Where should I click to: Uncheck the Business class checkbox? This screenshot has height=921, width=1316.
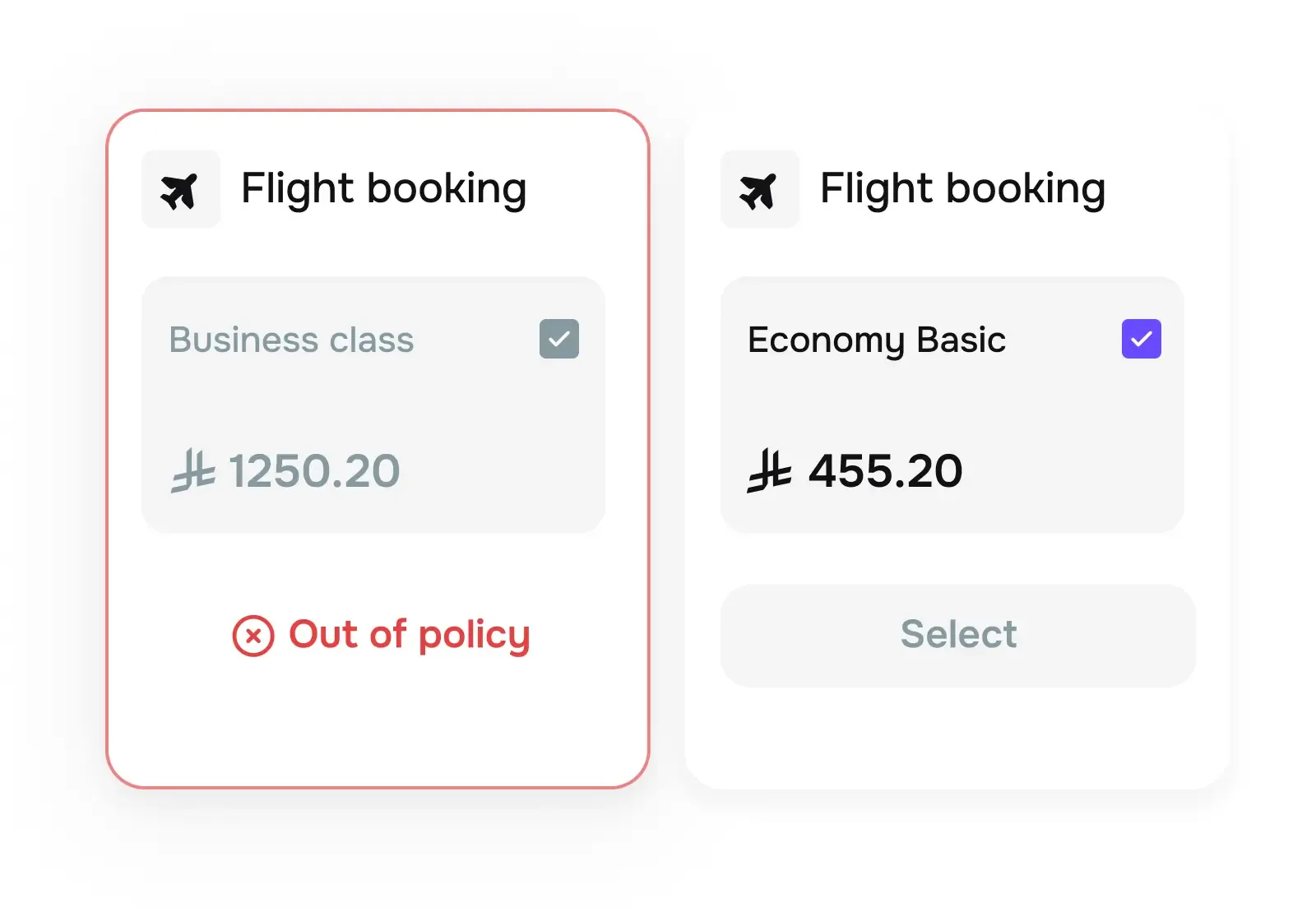[559, 338]
